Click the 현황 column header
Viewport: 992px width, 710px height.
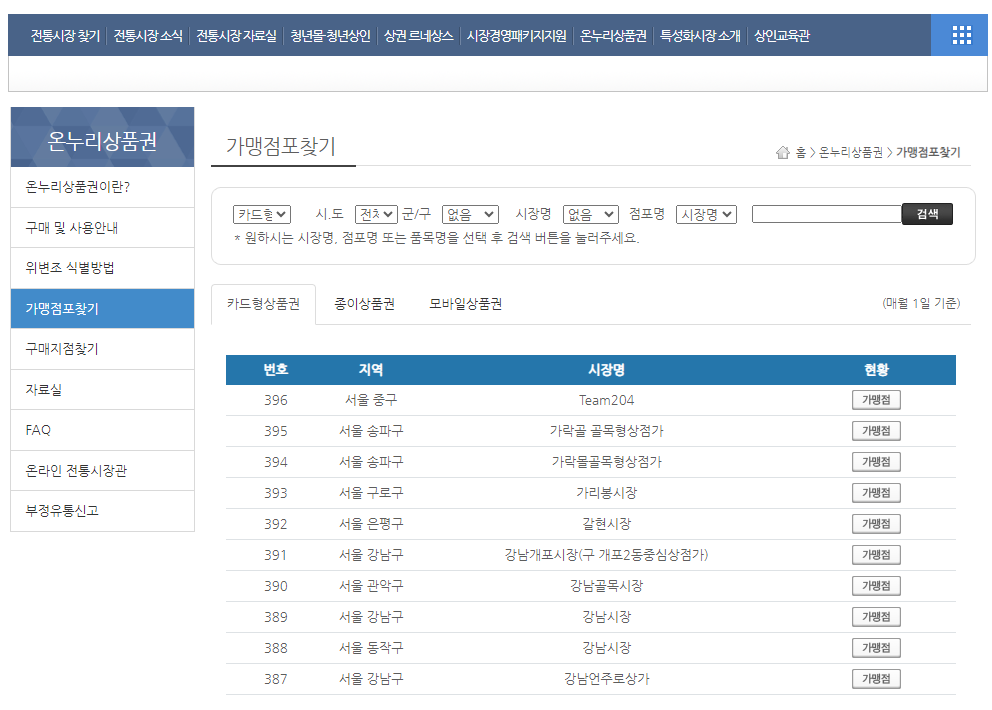click(876, 370)
